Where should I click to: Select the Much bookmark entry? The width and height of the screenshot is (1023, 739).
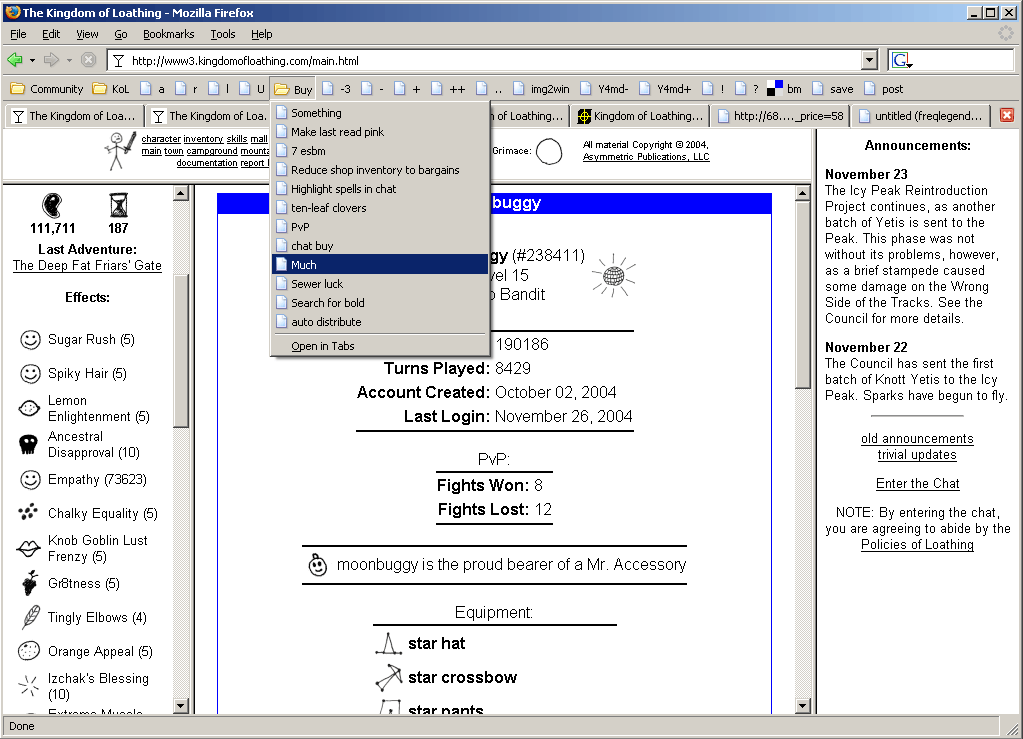(380, 265)
